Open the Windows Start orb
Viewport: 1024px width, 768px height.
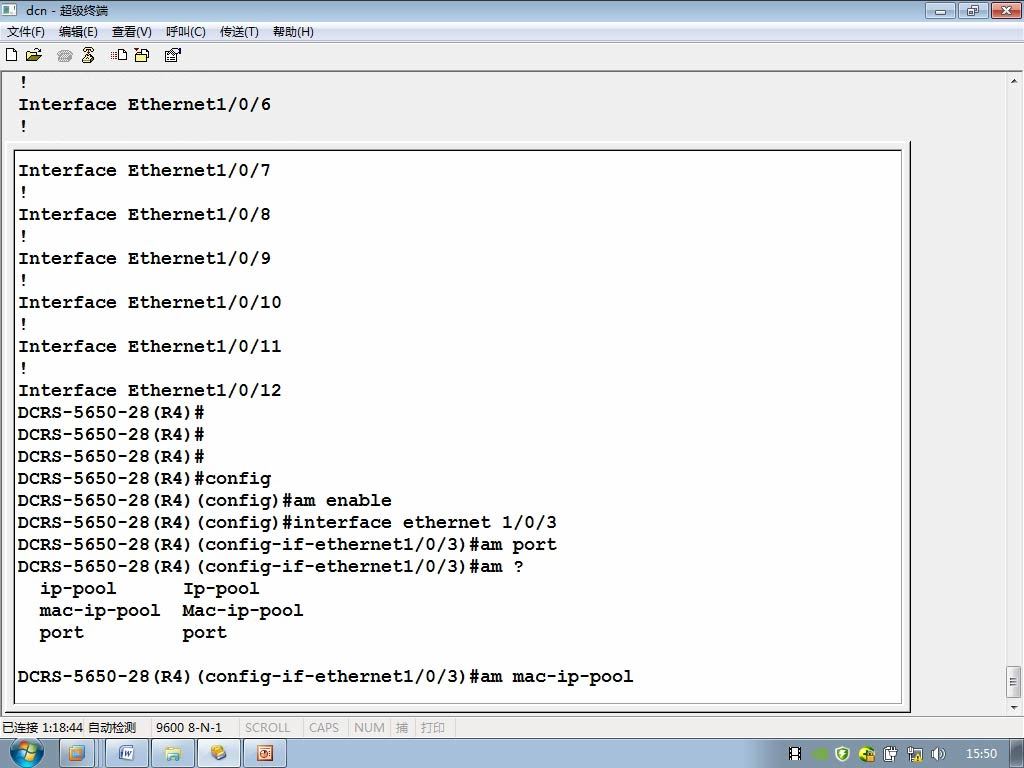point(26,753)
